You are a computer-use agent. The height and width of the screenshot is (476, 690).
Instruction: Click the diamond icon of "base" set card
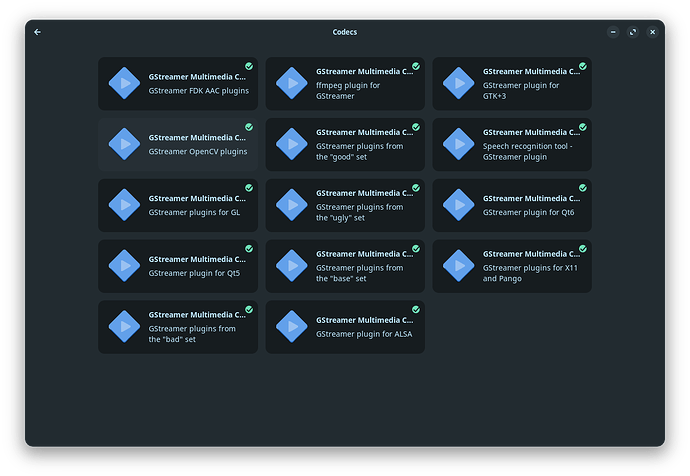(292, 266)
